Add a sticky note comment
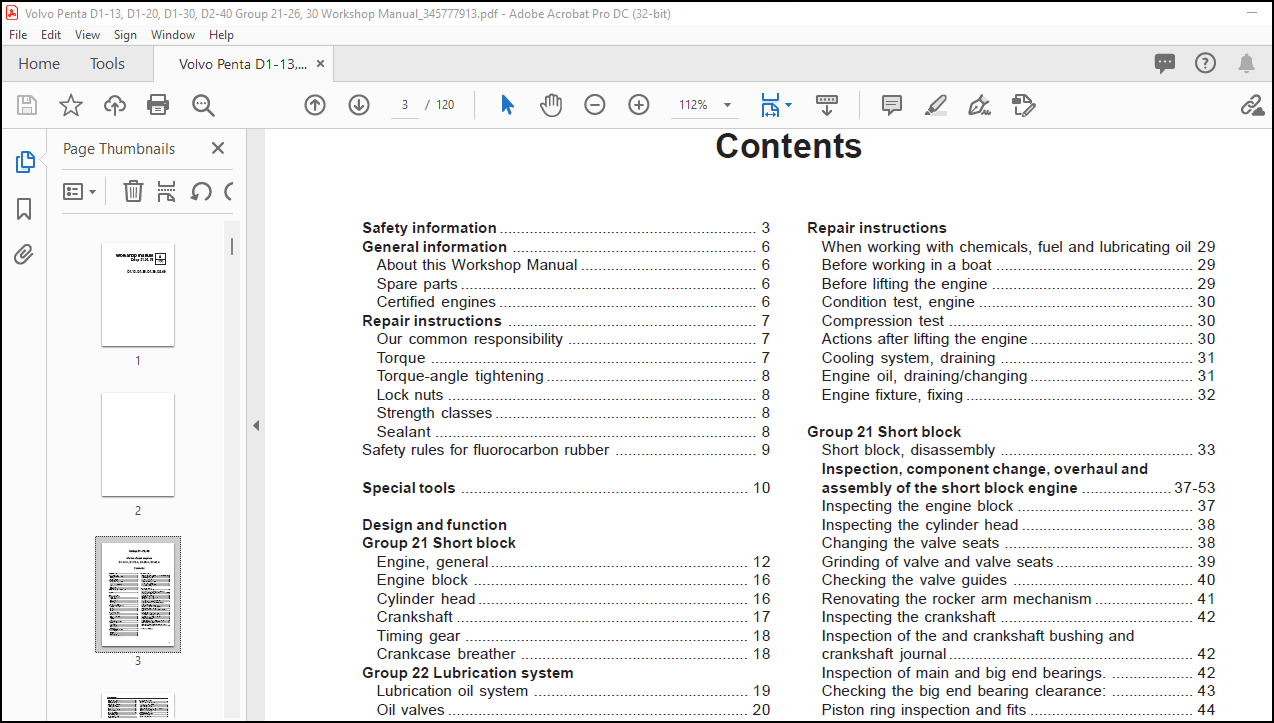 pos(892,105)
